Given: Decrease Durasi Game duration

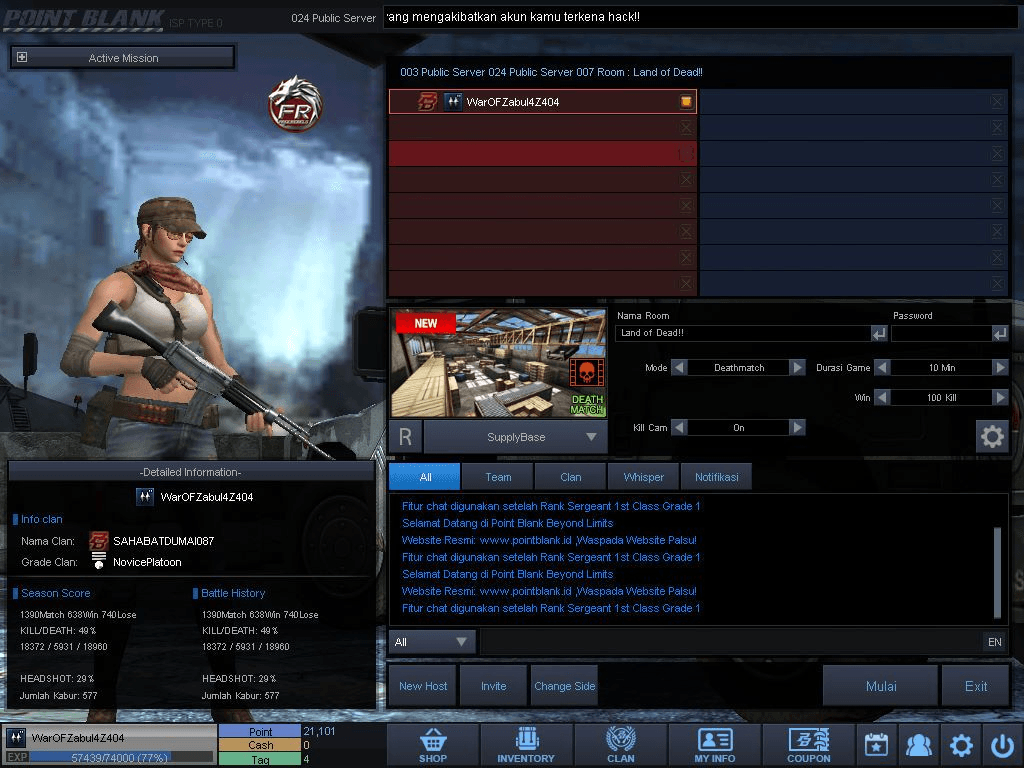Looking at the screenshot, I should coord(882,368).
